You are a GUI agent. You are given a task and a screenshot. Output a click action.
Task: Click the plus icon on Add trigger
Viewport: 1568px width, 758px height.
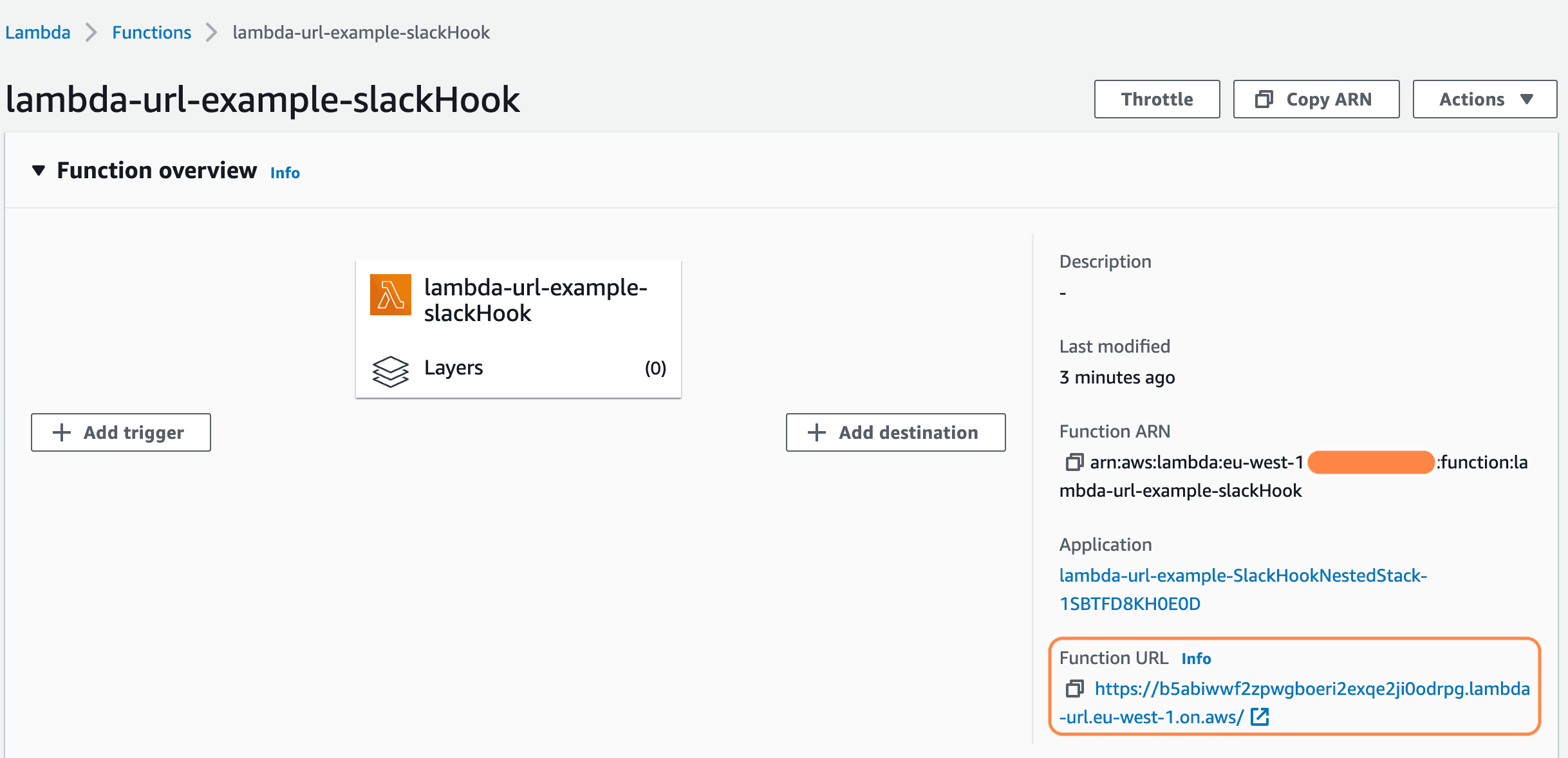[x=62, y=432]
